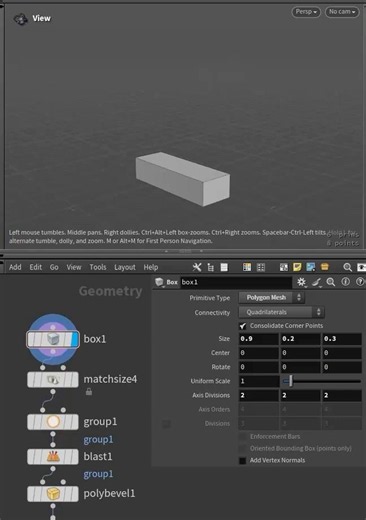Click the Uniform Scale parameter label

[210, 381]
